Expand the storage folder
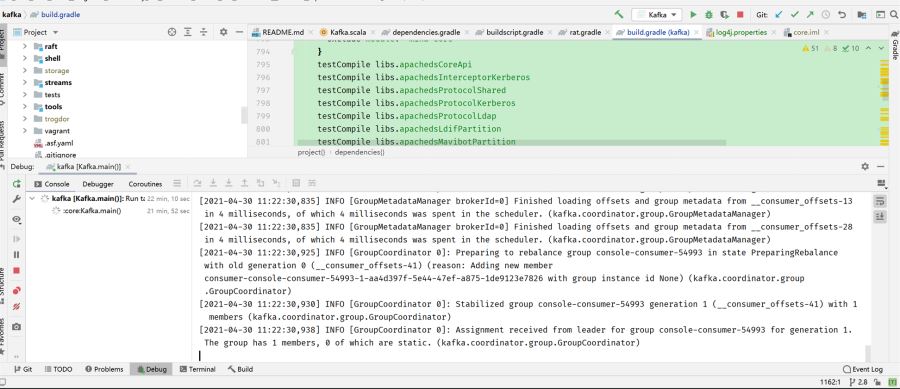This screenshot has height=389, width=900. tap(25, 71)
